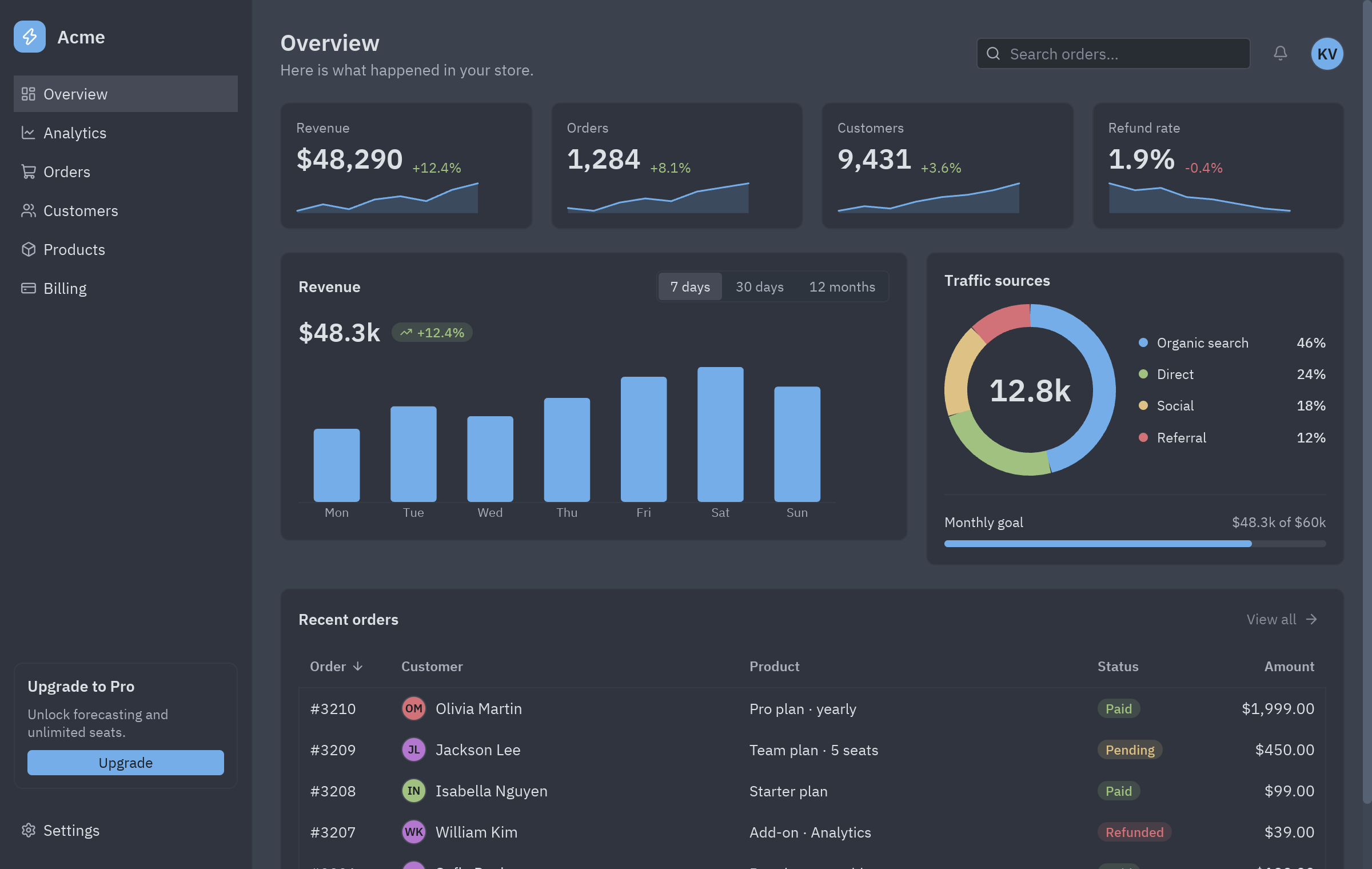Click the Order column sort arrow

[x=358, y=667]
